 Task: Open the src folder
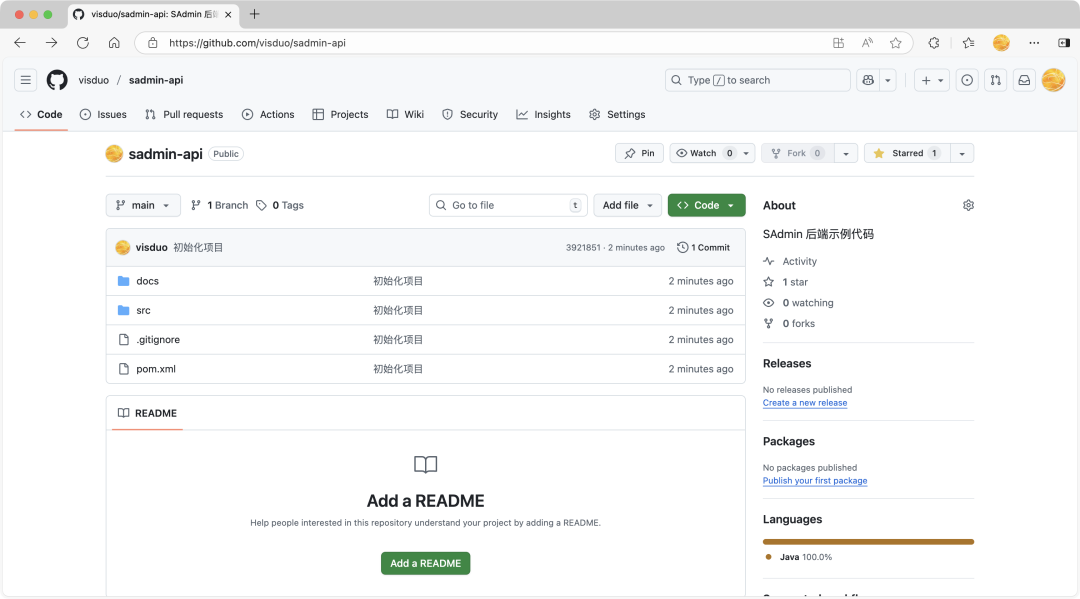click(143, 311)
